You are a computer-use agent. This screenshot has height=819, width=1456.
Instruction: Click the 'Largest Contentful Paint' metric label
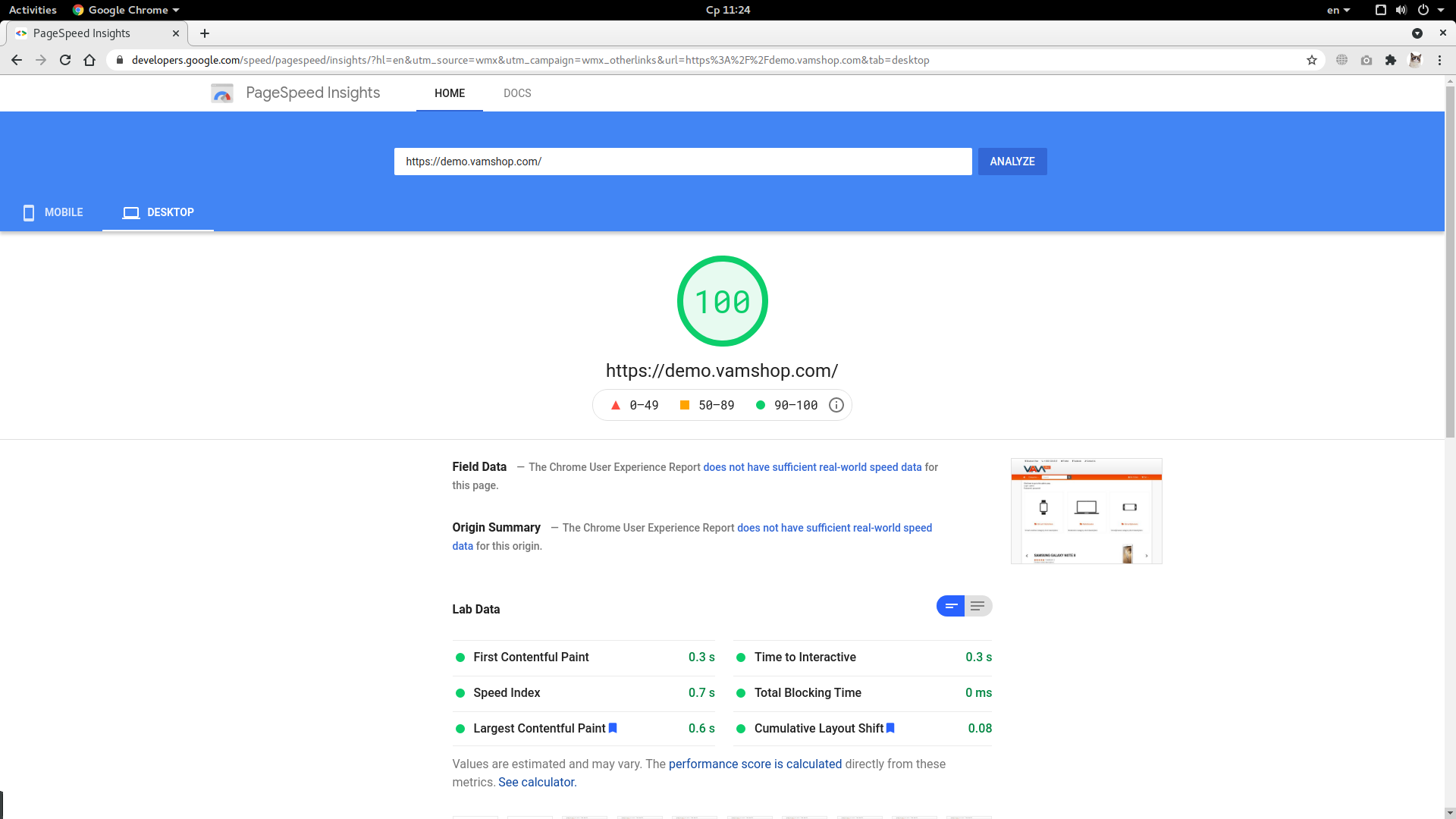pos(539,728)
